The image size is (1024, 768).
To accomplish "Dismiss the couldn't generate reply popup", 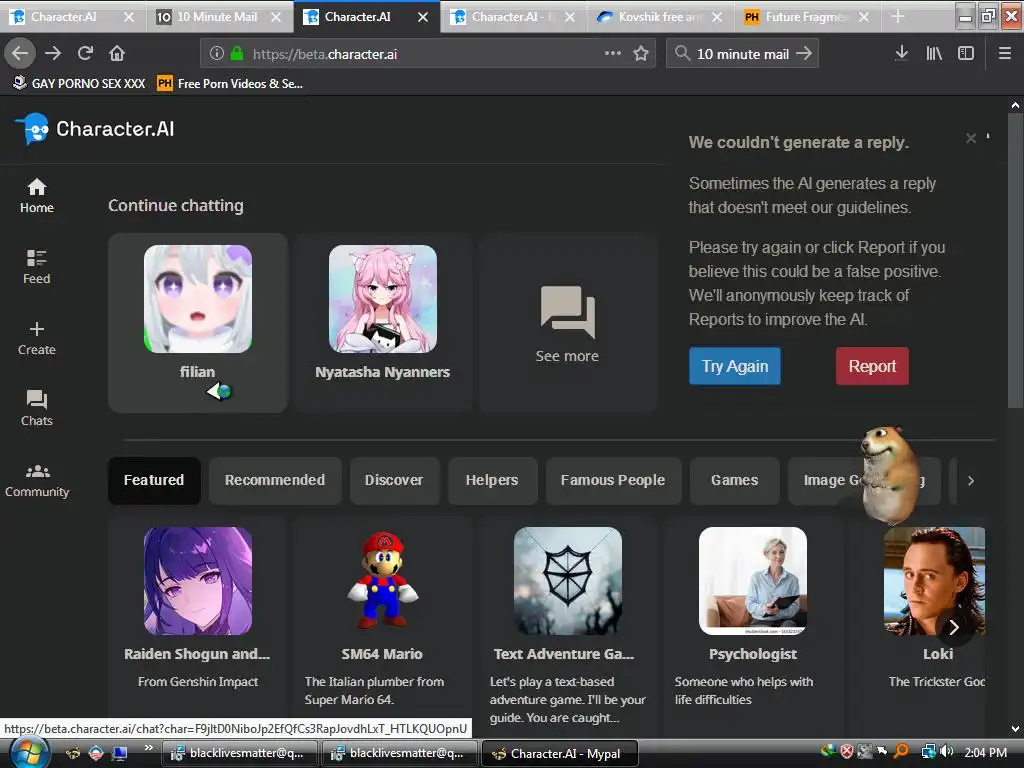I will 971,138.
